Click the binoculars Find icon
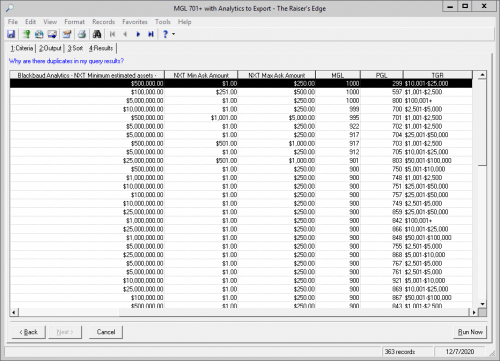 click(97, 34)
